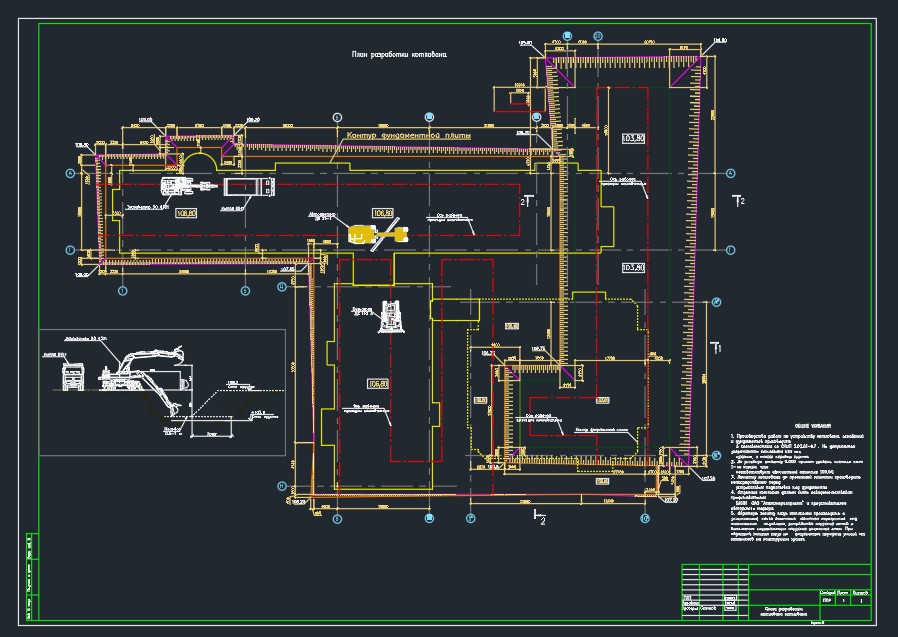Click section mark «2» at the right edge

(x=738, y=201)
